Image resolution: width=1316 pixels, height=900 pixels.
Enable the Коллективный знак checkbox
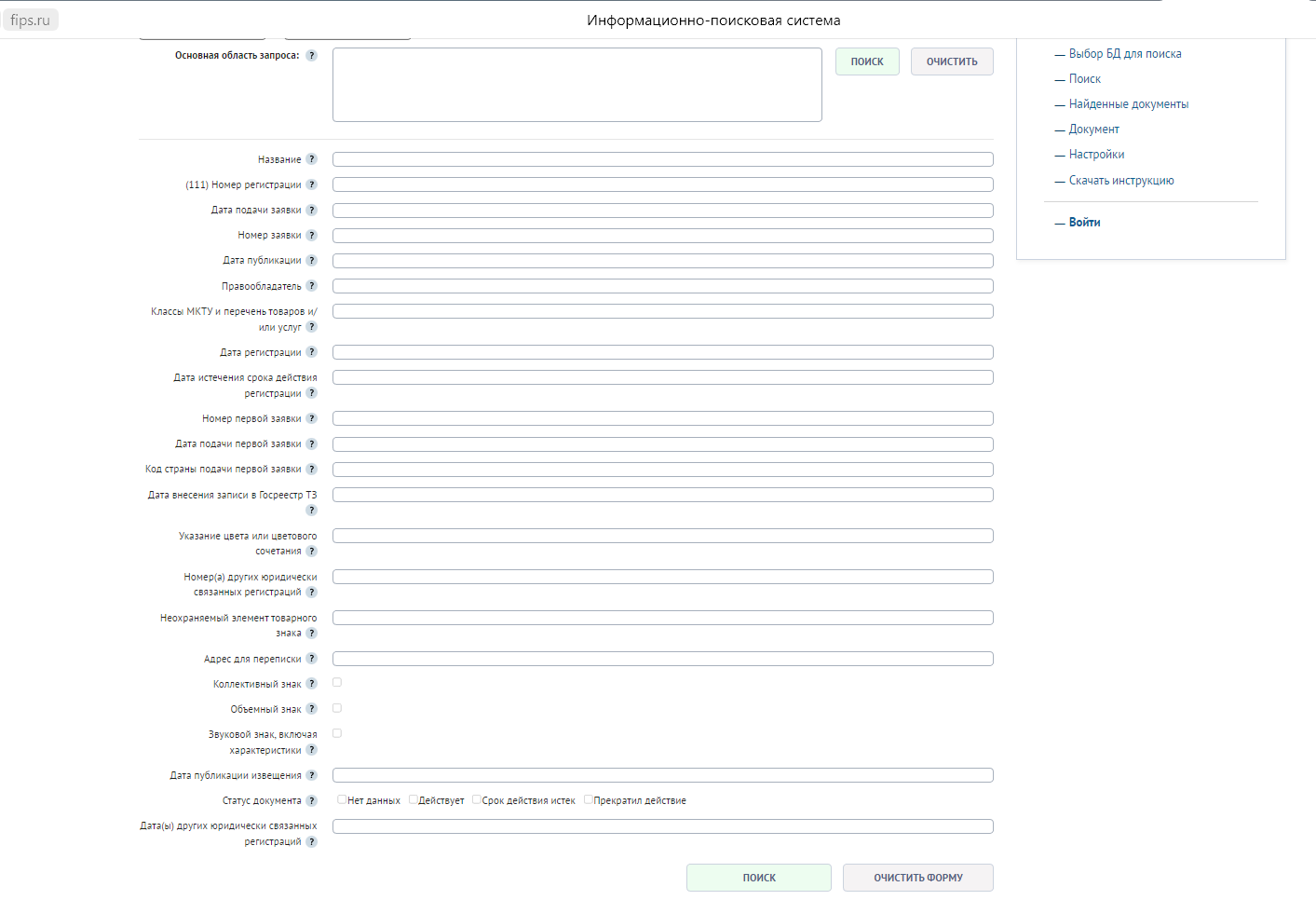tap(337, 683)
